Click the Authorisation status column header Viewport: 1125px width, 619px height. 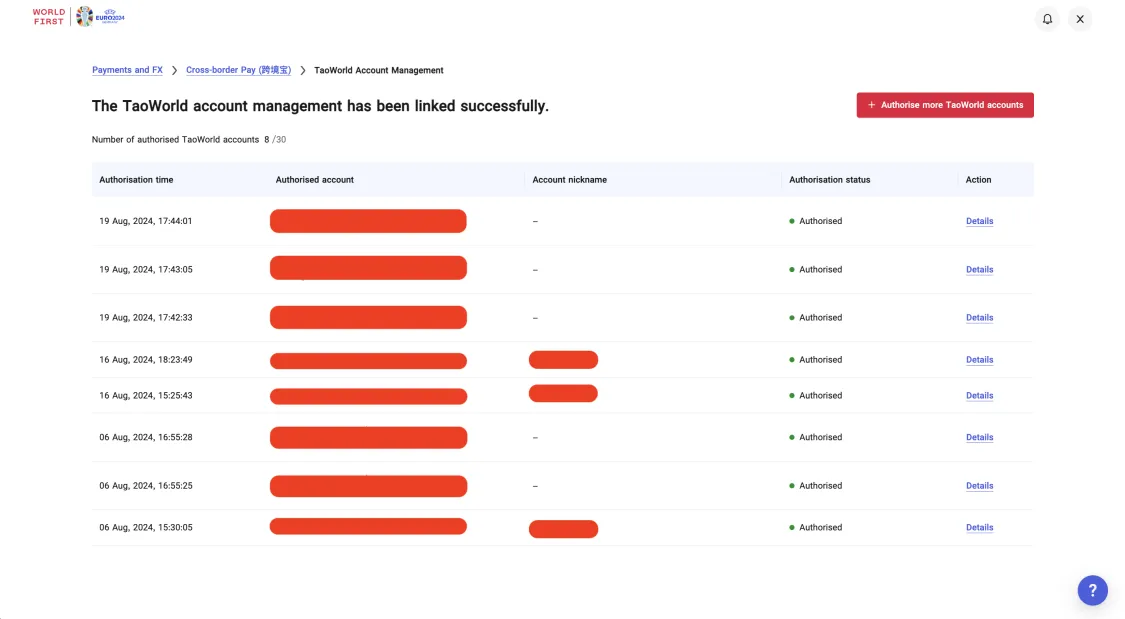point(829,180)
